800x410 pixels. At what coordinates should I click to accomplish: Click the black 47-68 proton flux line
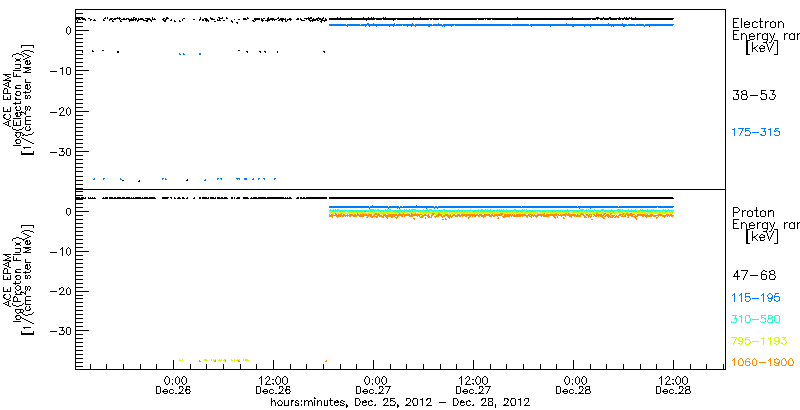[502, 198]
